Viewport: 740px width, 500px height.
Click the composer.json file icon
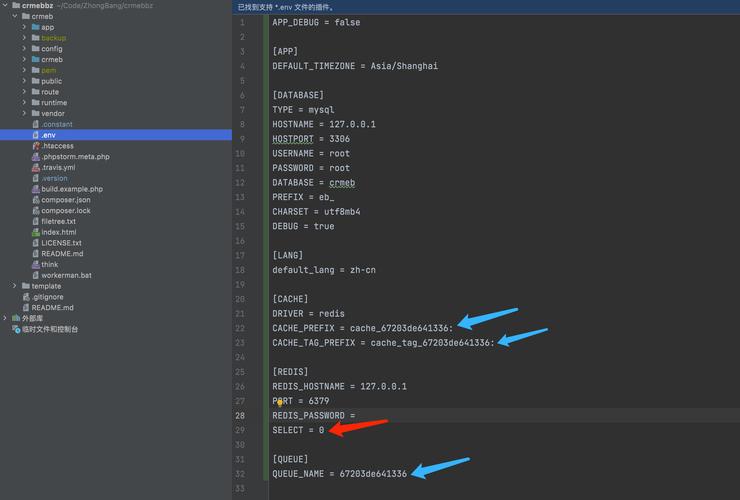pos(35,200)
